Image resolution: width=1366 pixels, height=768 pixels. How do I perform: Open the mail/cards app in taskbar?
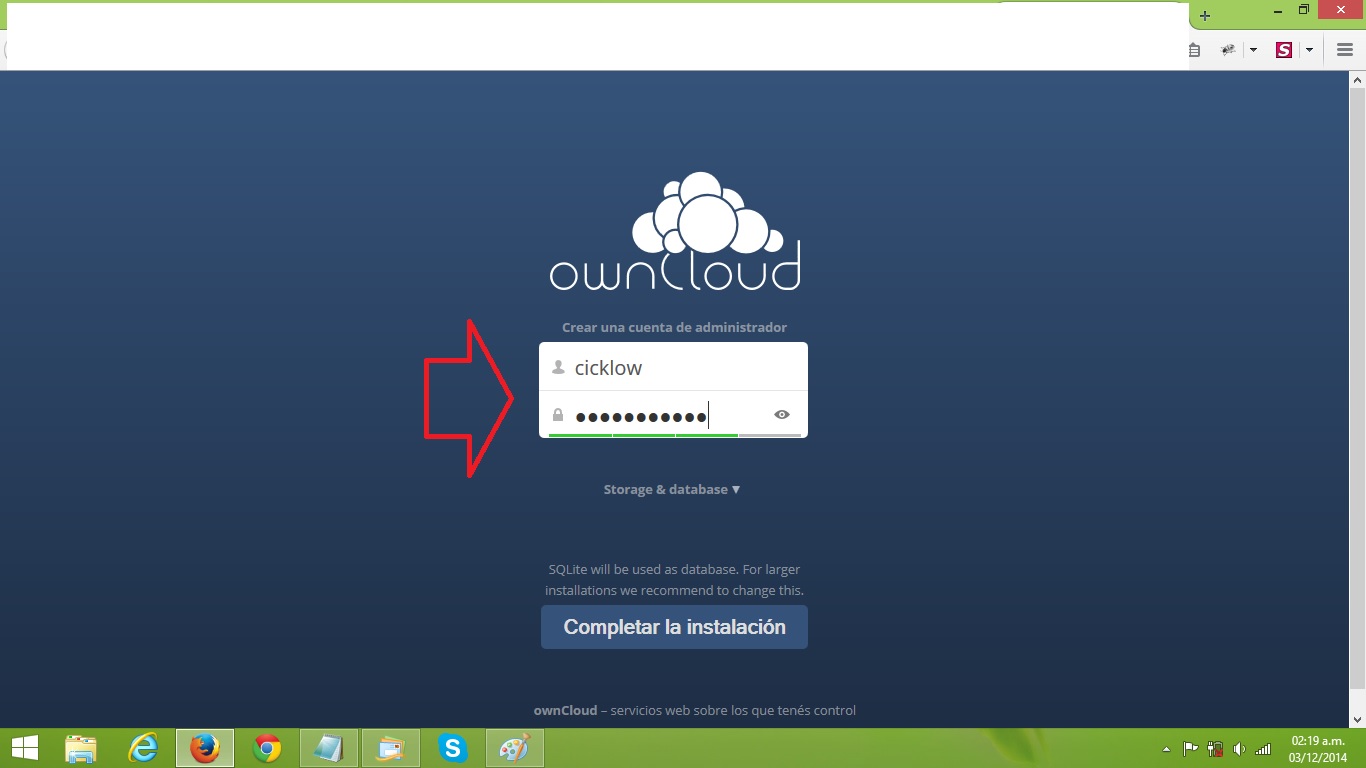click(391, 748)
